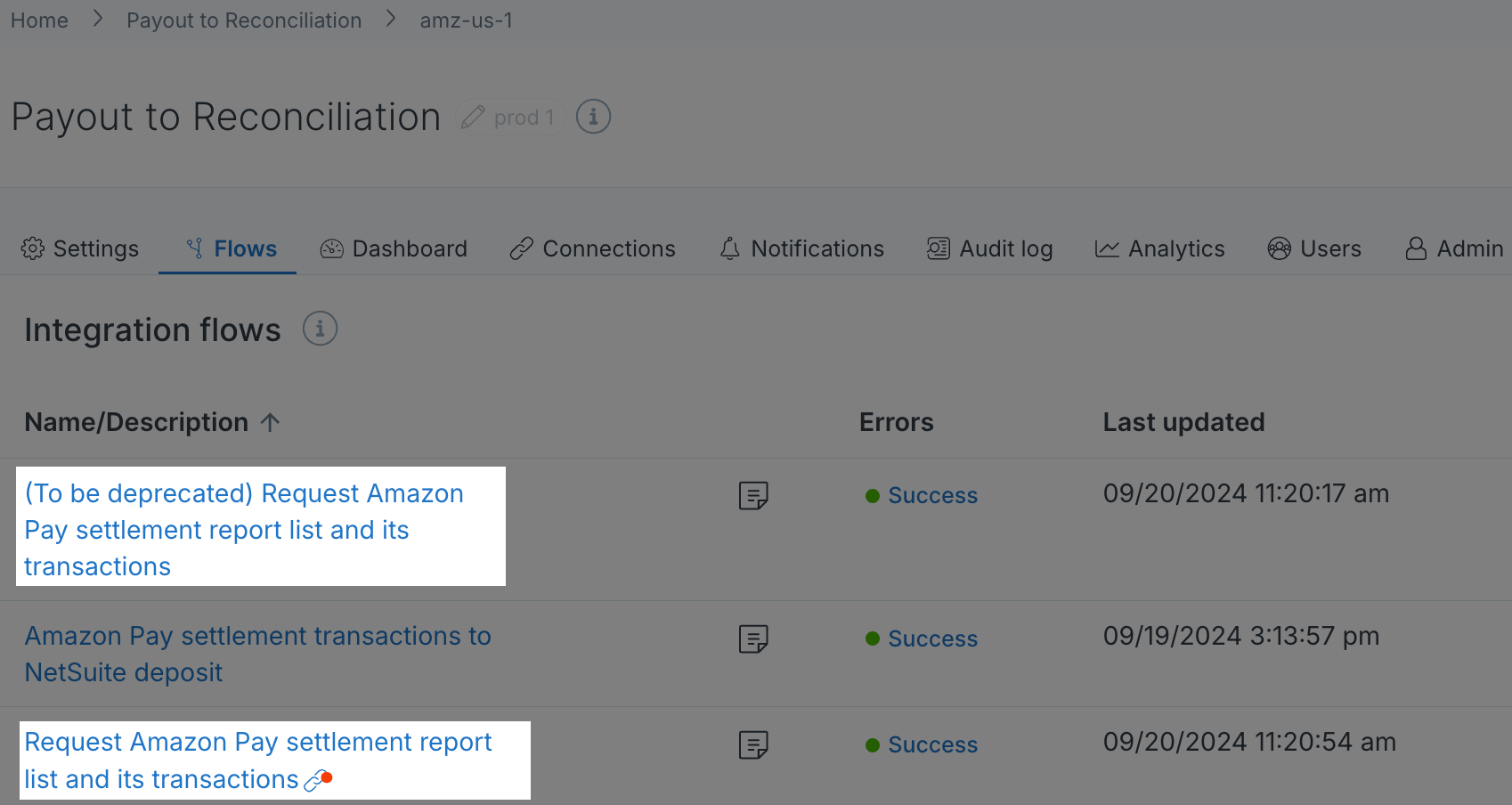
Task: Select timestamp 09/20/2024 11:20:17 am
Action: [x=1247, y=493]
